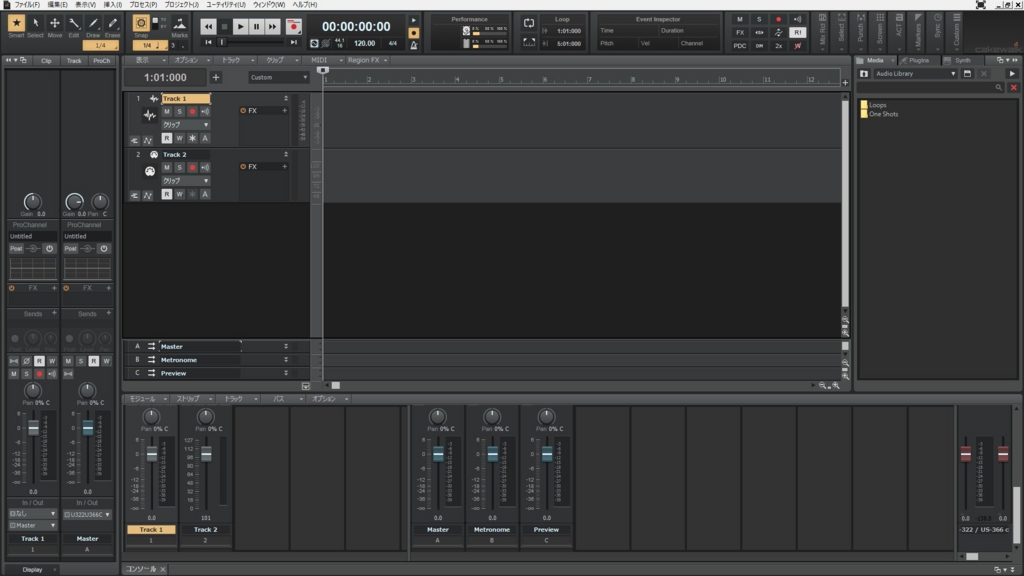
Task: Open the 編集(E) menu
Action: coord(57,5)
